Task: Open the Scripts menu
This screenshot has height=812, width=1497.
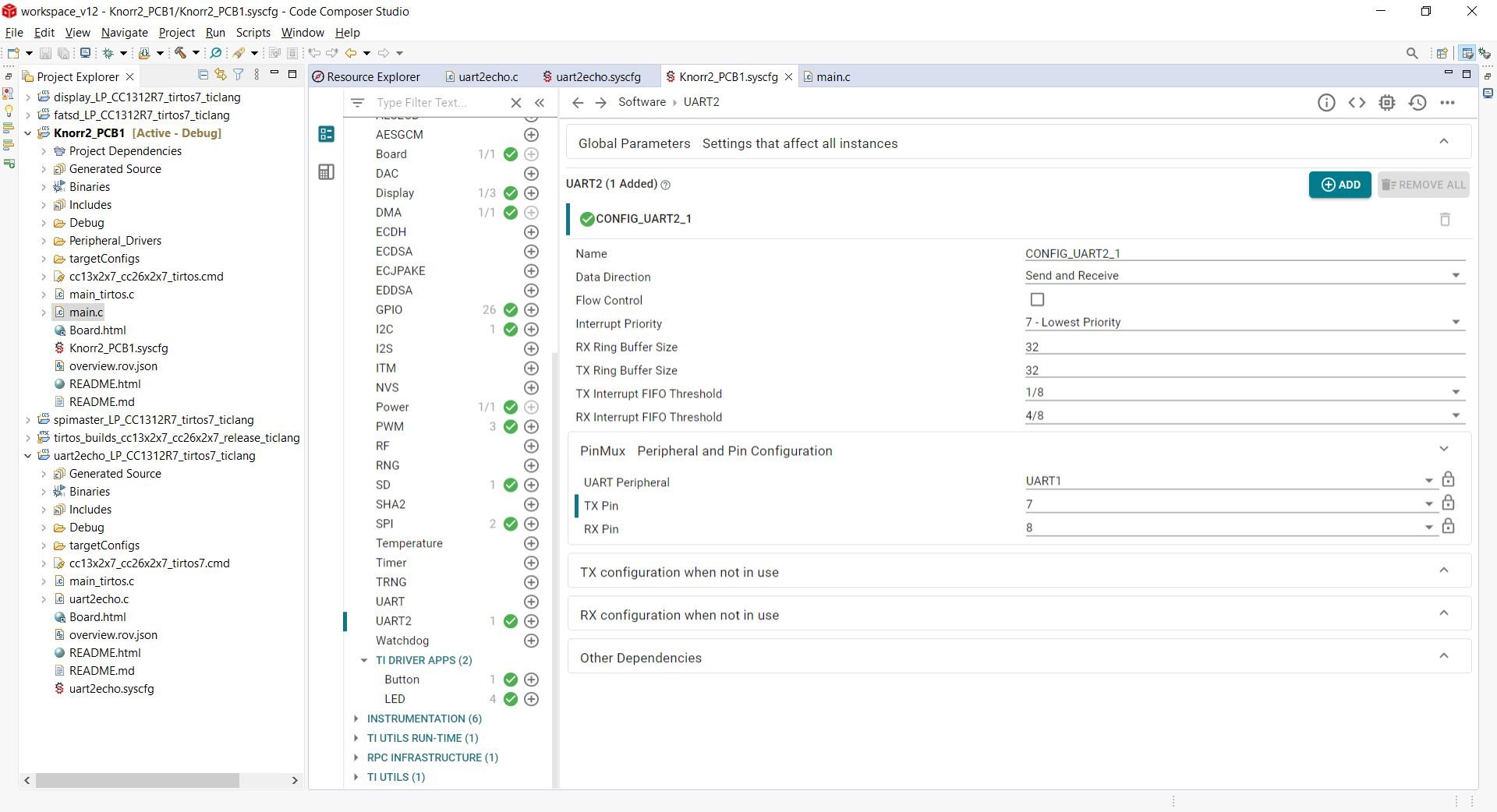Action: point(253,33)
